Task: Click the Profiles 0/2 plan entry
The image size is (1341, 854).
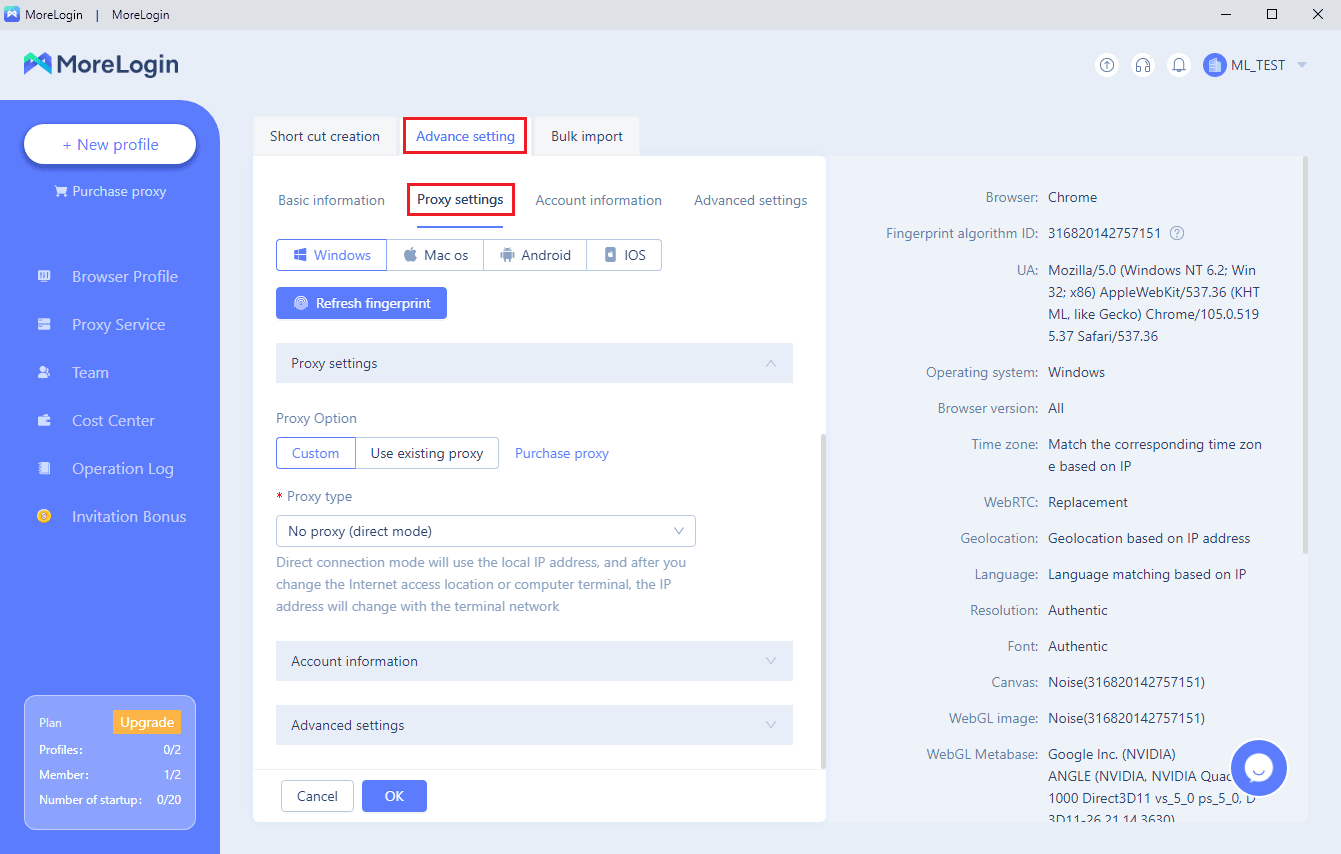Action: click(x=110, y=749)
